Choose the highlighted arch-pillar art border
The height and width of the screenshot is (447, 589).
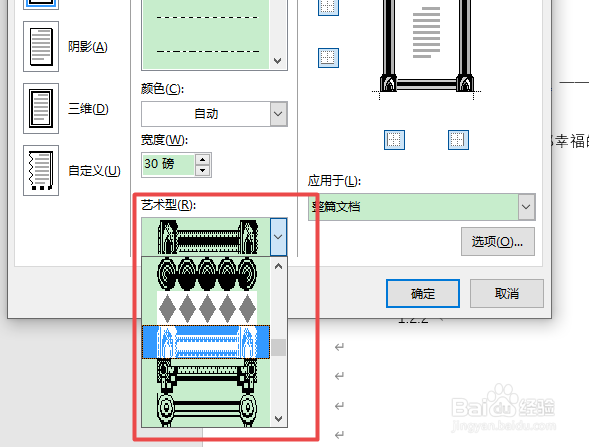click(x=206, y=342)
